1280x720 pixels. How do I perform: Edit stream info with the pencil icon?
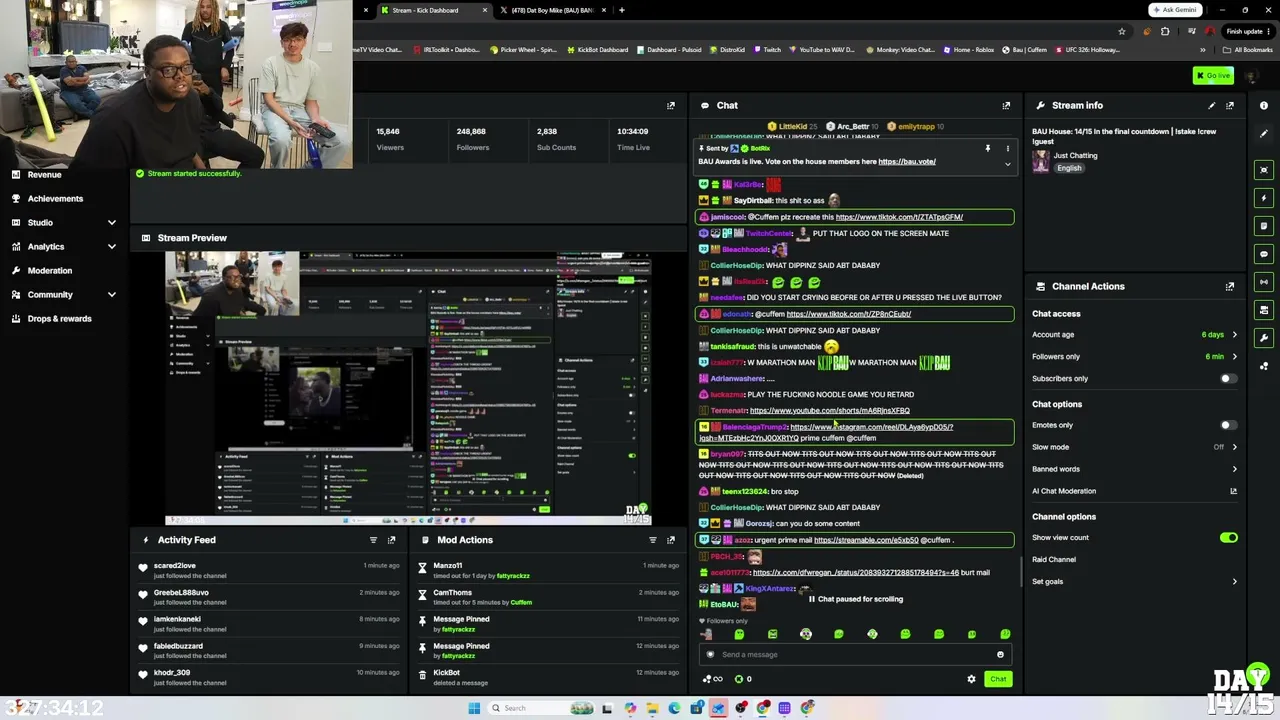pos(1212,105)
